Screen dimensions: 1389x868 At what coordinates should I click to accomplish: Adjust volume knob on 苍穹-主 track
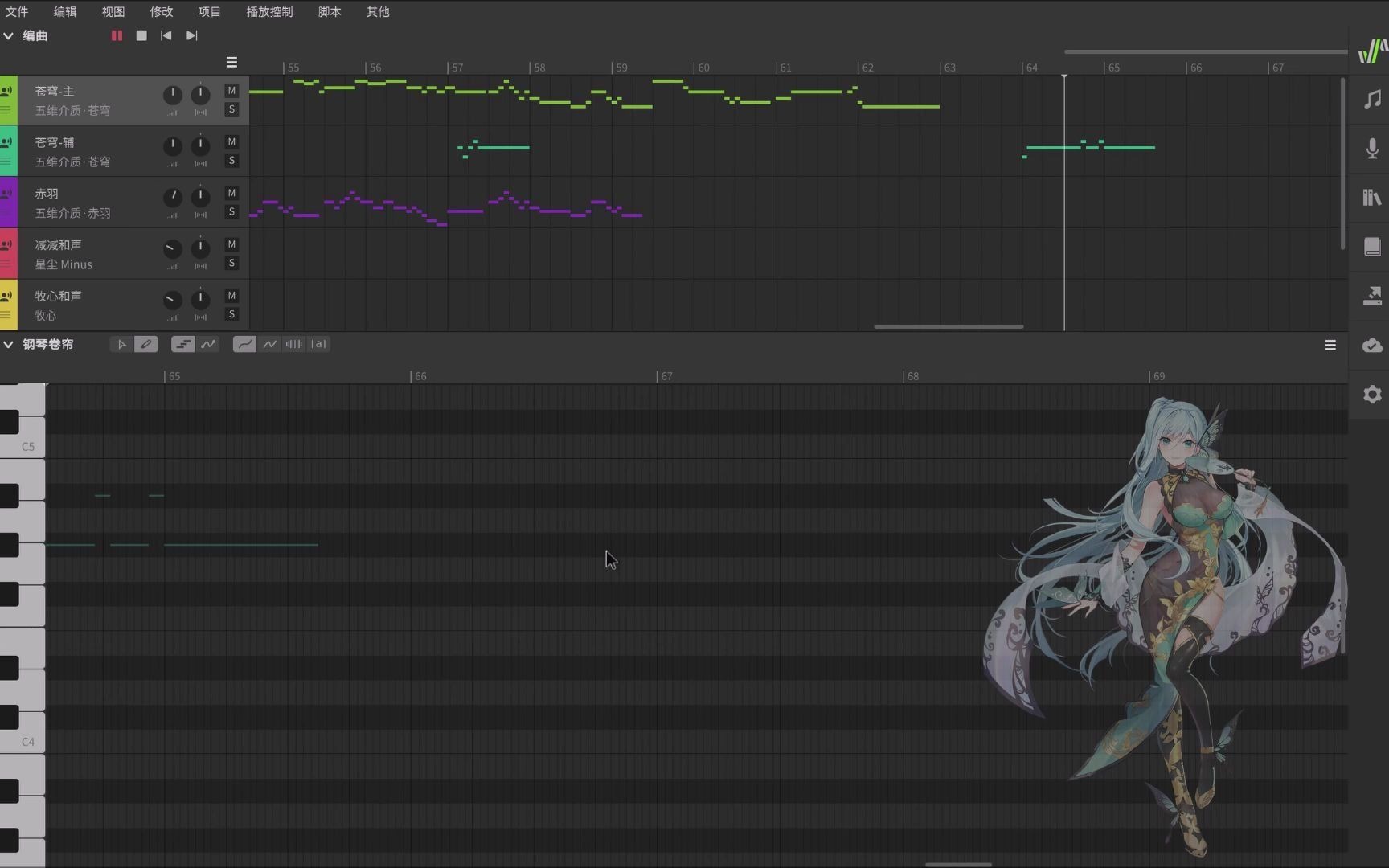click(173, 95)
